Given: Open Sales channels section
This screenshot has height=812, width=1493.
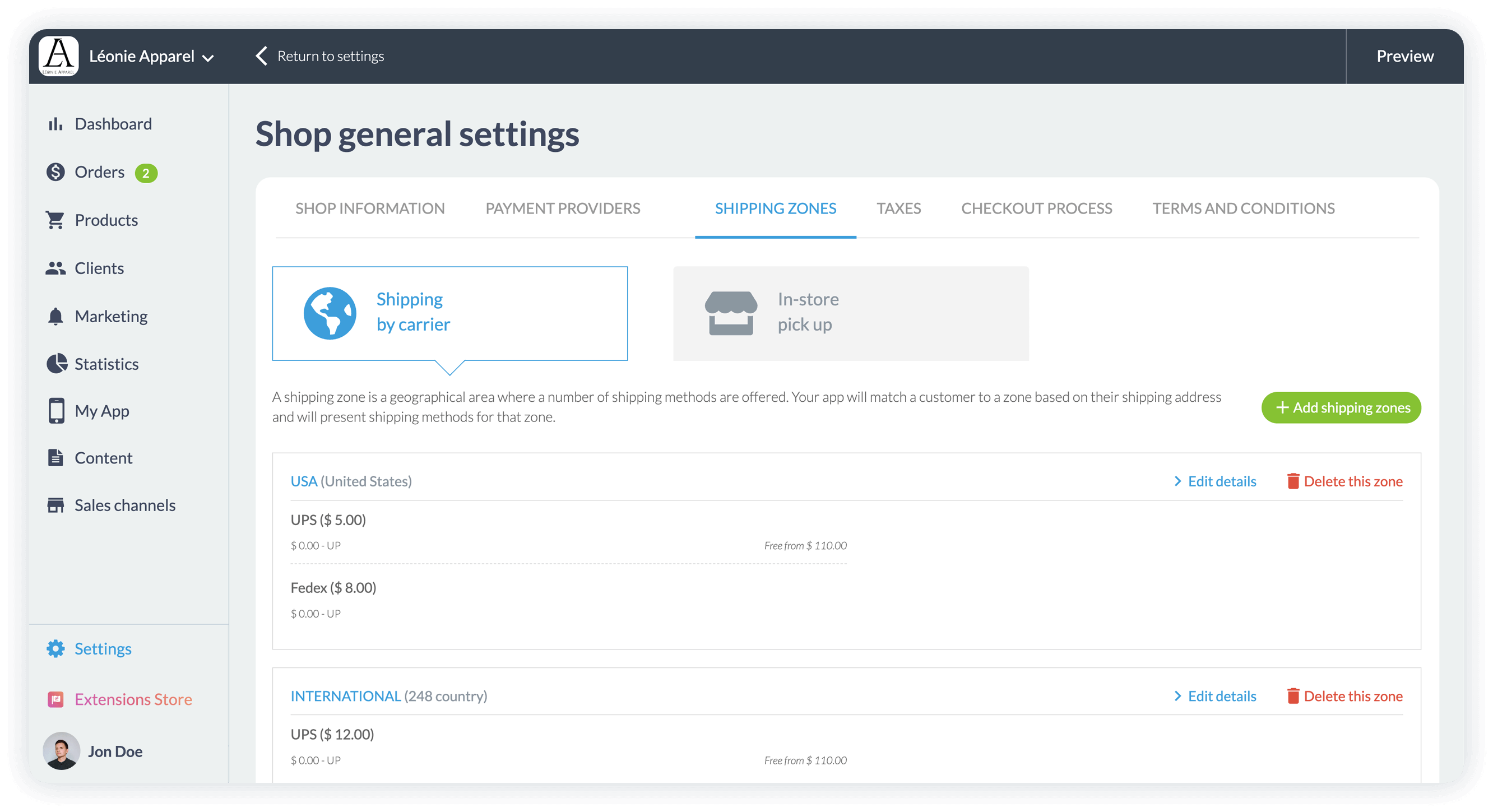Looking at the screenshot, I should (x=125, y=505).
